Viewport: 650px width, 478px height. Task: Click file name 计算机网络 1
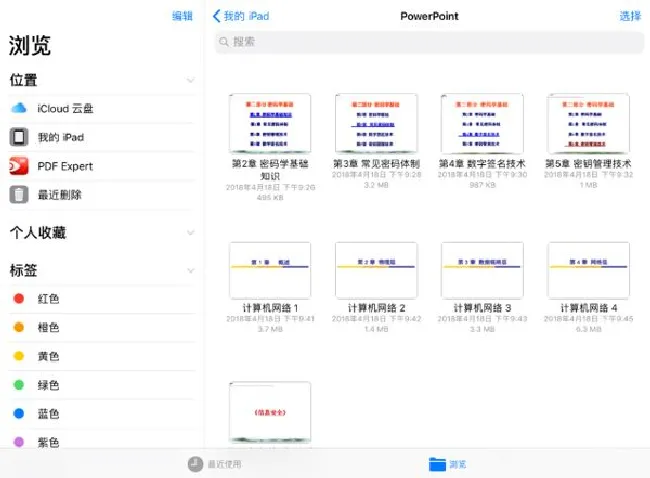270,308
